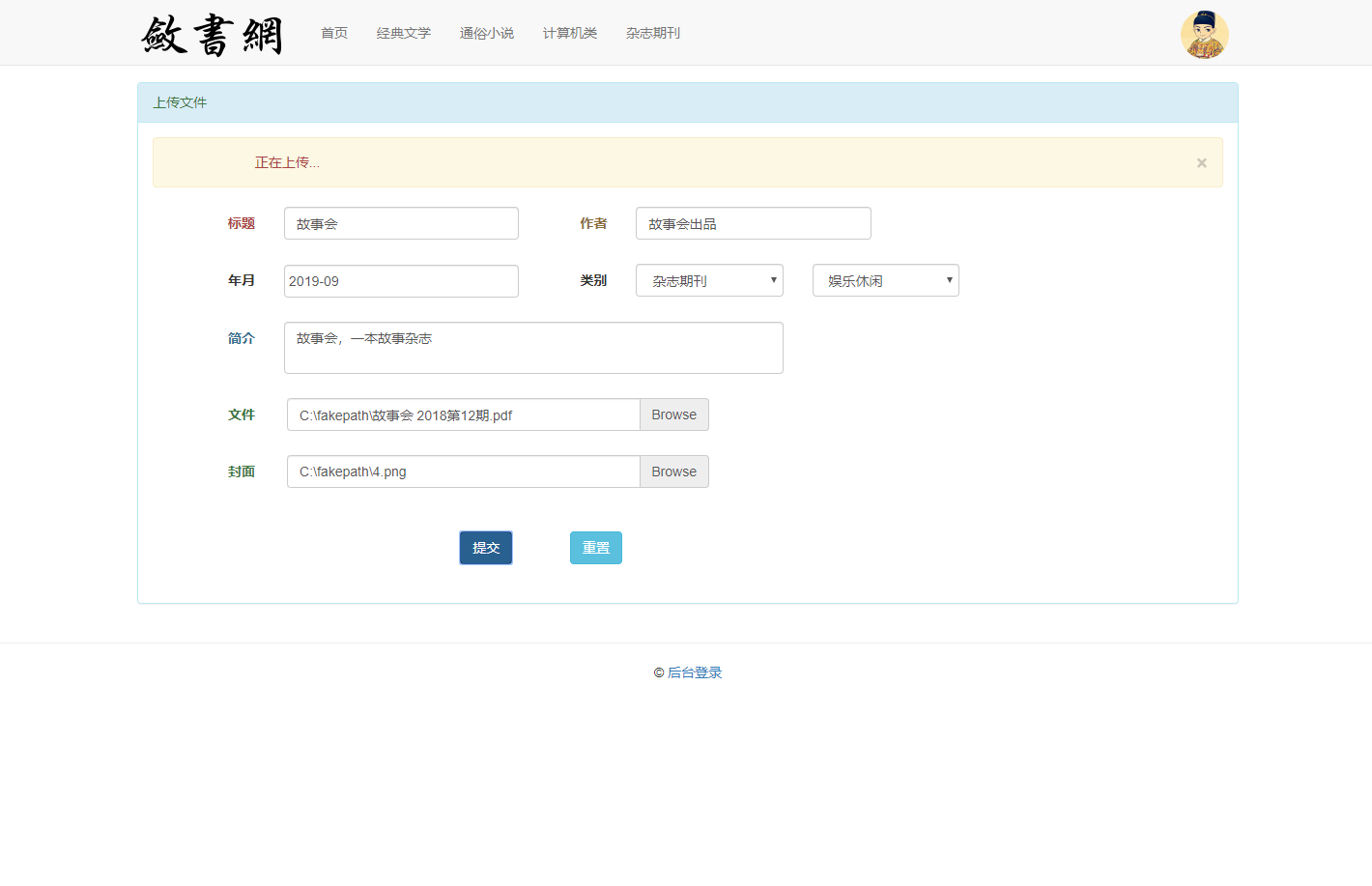Click inside the 简介 description textarea
This screenshot has width=1372, height=886.
click(x=532, y=347)
